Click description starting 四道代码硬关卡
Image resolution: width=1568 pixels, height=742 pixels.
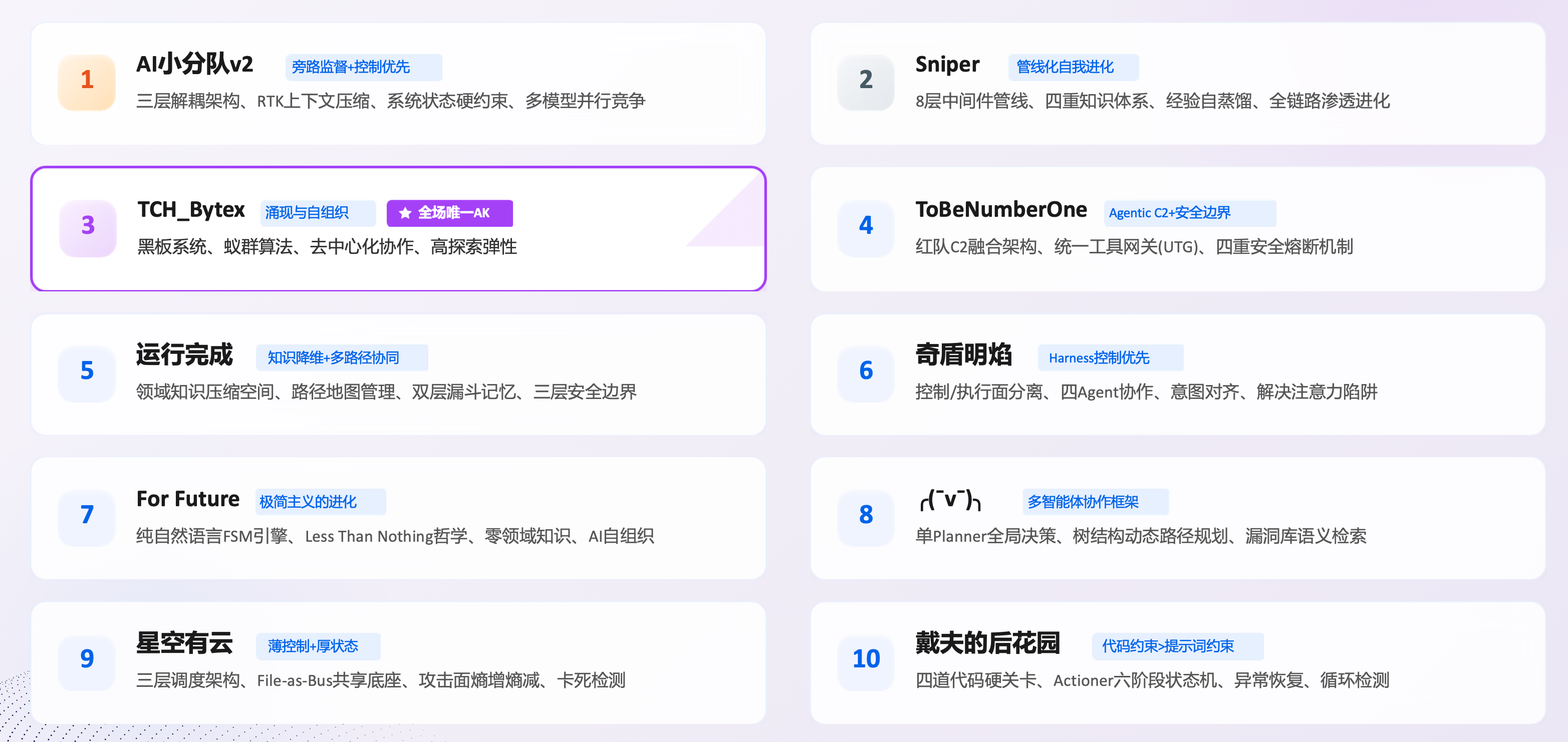coord(1153,680)
